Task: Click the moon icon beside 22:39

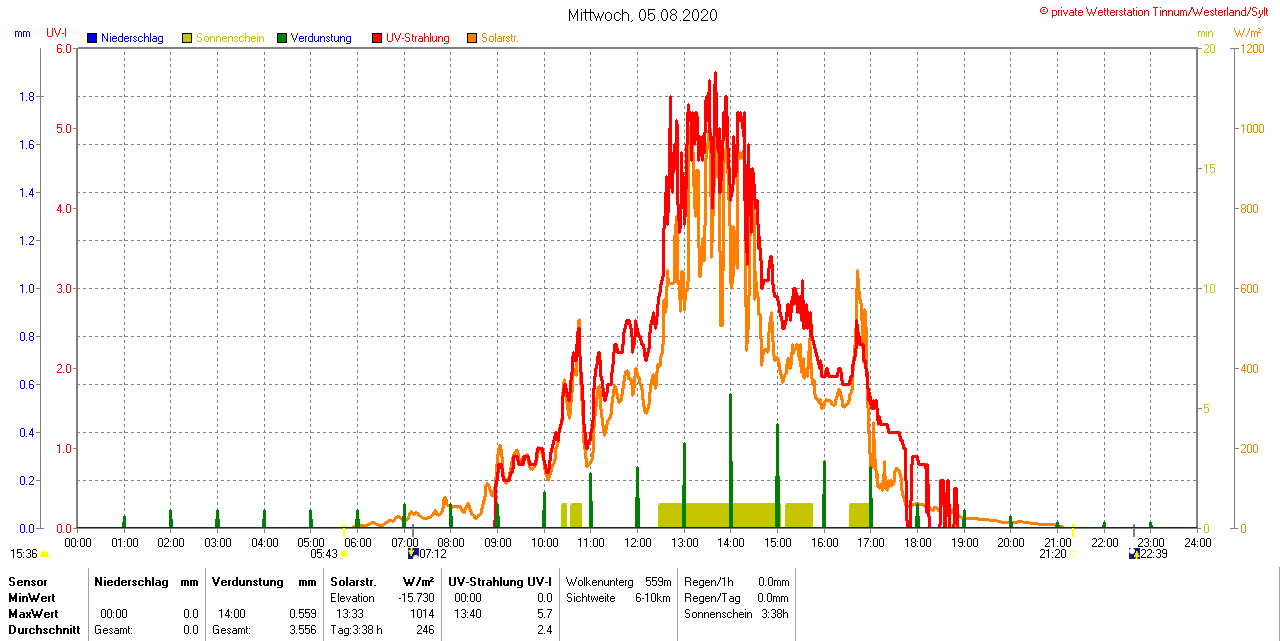Action: point(1134,553)
